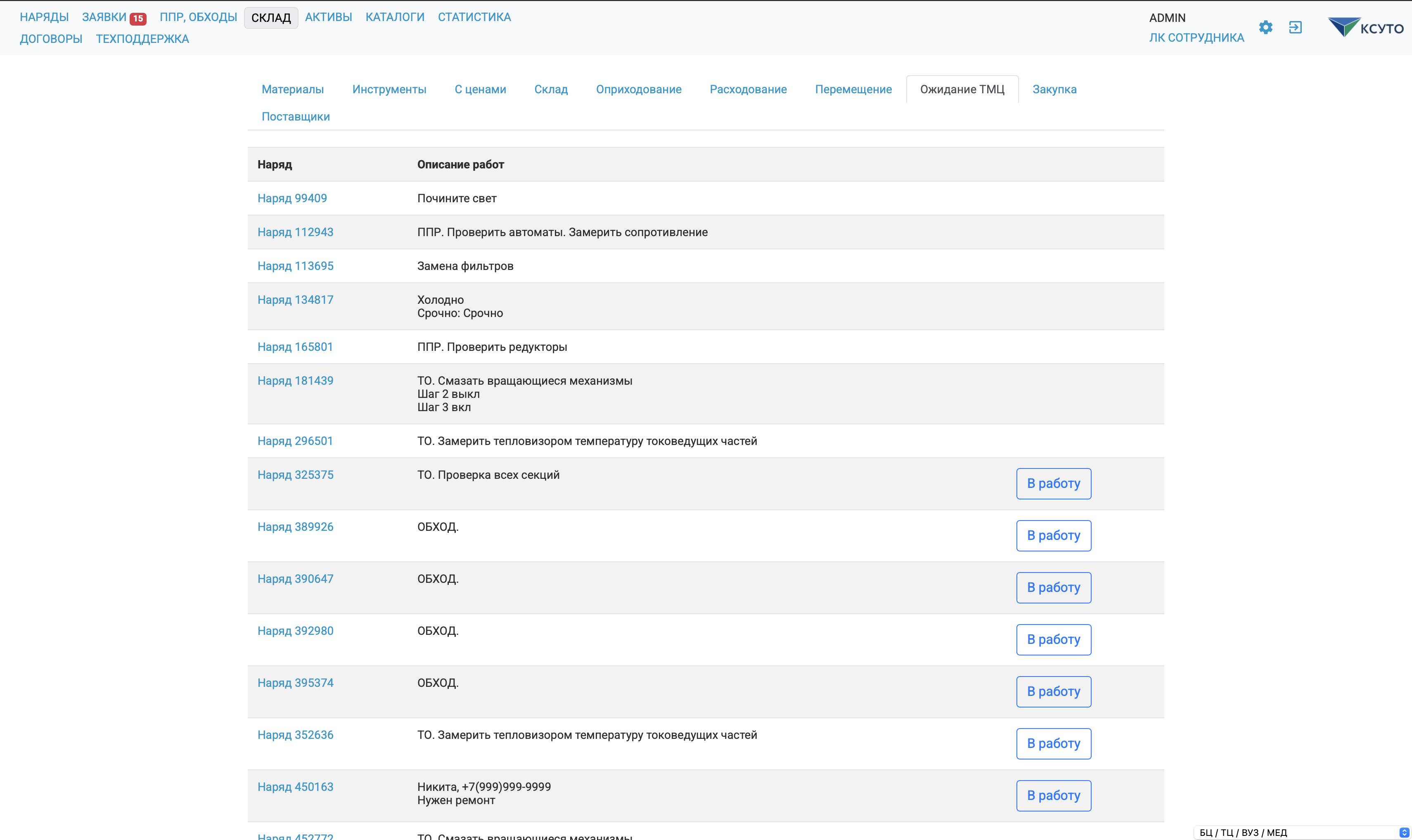
Task: Open the СТАТИСТИКА menu item
Action: tap(474, 17)
